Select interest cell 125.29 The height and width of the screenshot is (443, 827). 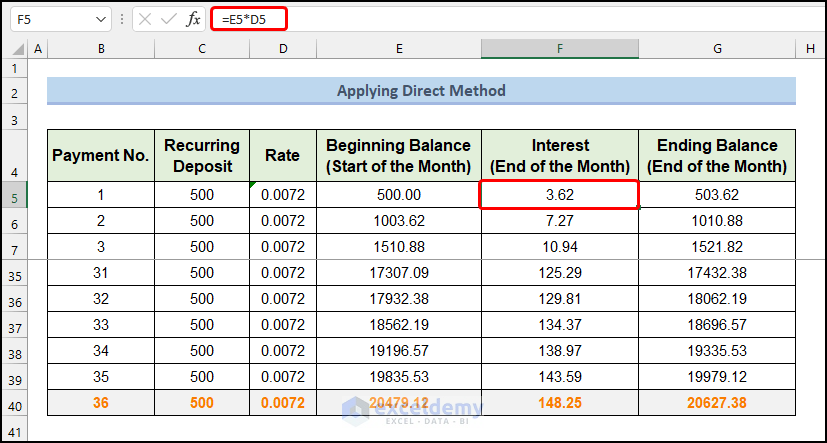point(560,273)
